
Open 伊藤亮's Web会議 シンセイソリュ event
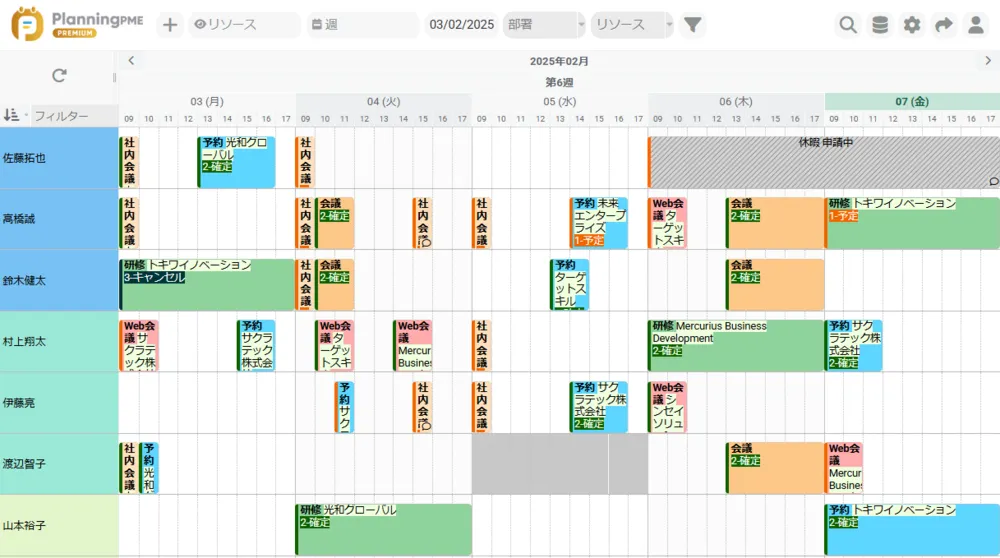click(668, 407)
